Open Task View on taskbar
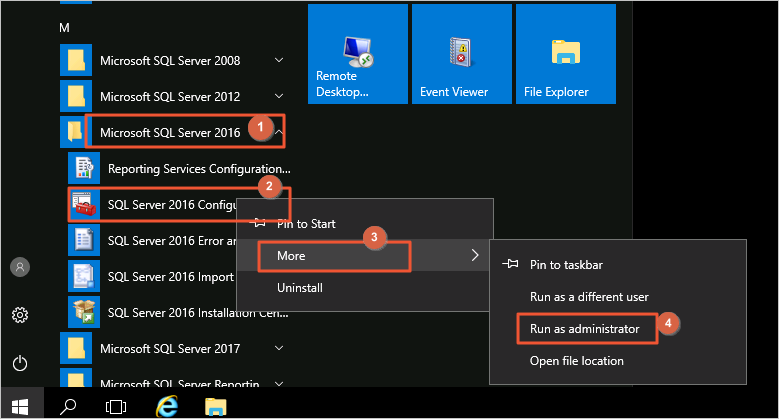 click(x=116, y=407)
